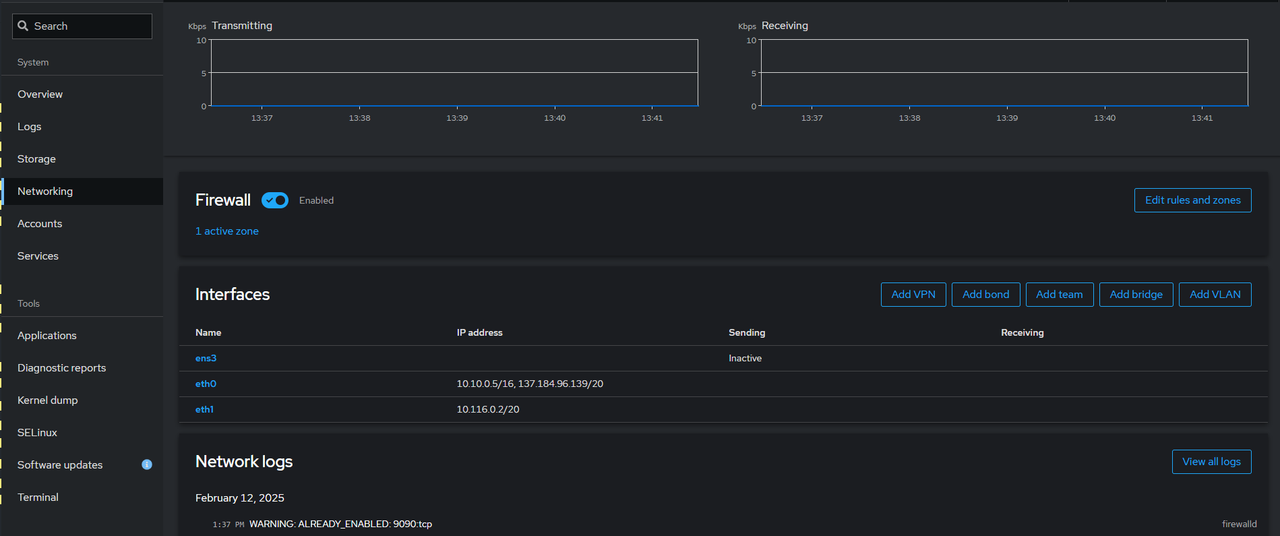Click the 10.116.0.2/20 address cell
Viewport: 1280px width, 536px height.
tap(488, 410)
